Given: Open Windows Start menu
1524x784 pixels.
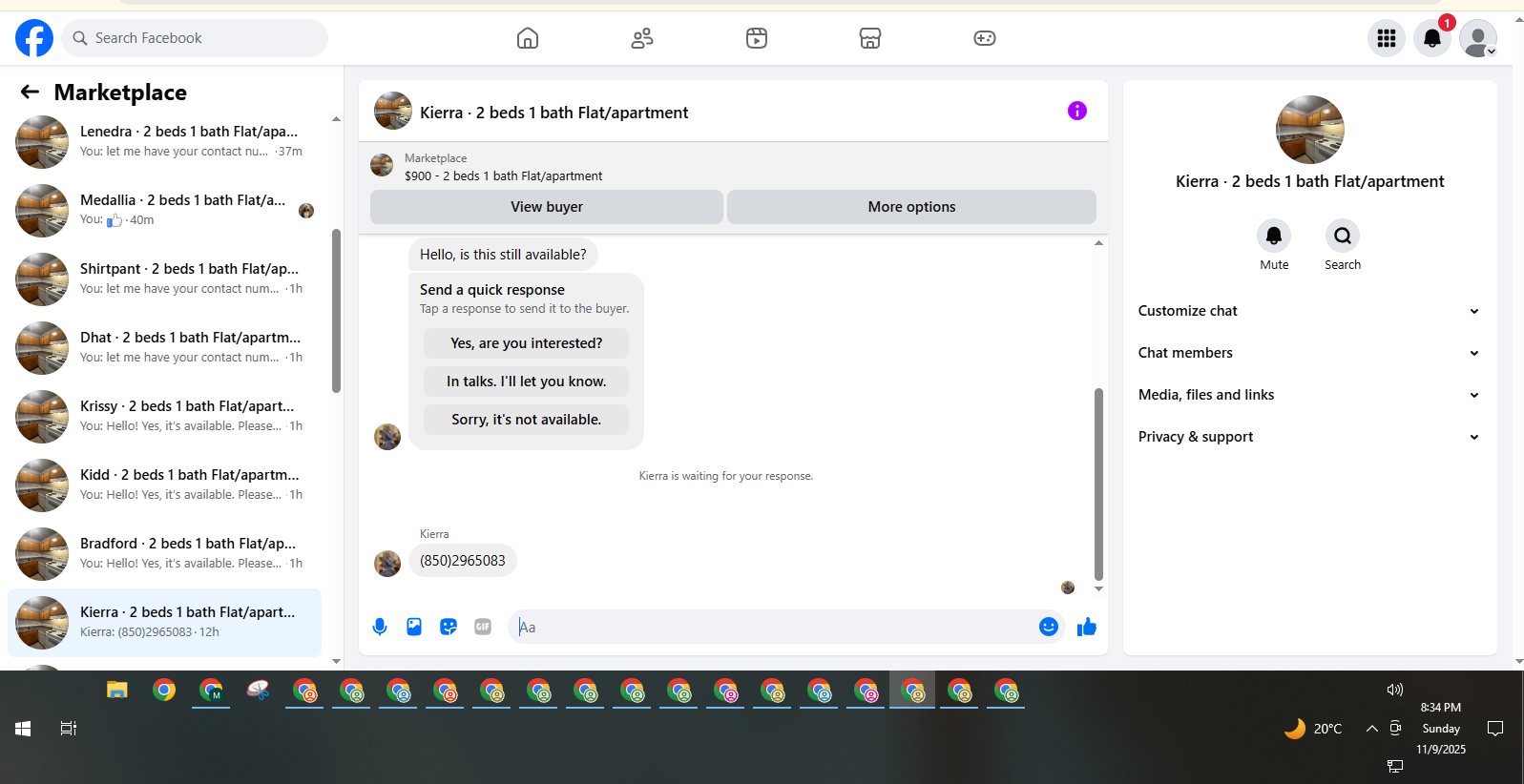Looking at the screenshot, I should point(23,729).
